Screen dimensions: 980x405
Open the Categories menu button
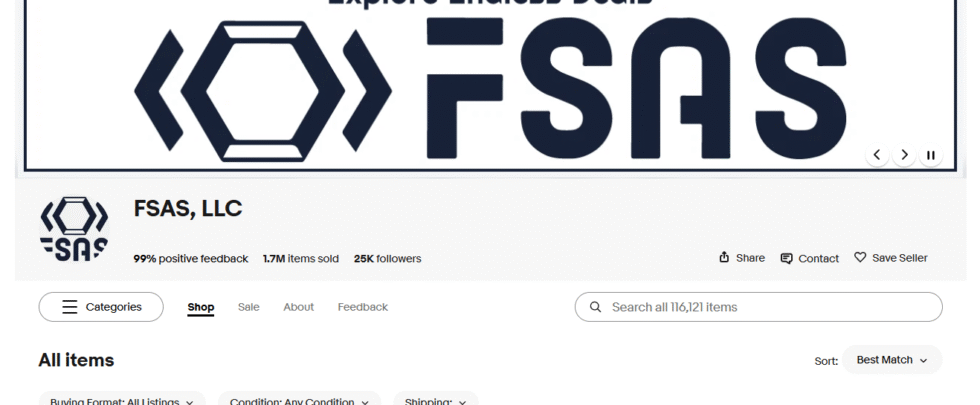(x=101, y=307)
